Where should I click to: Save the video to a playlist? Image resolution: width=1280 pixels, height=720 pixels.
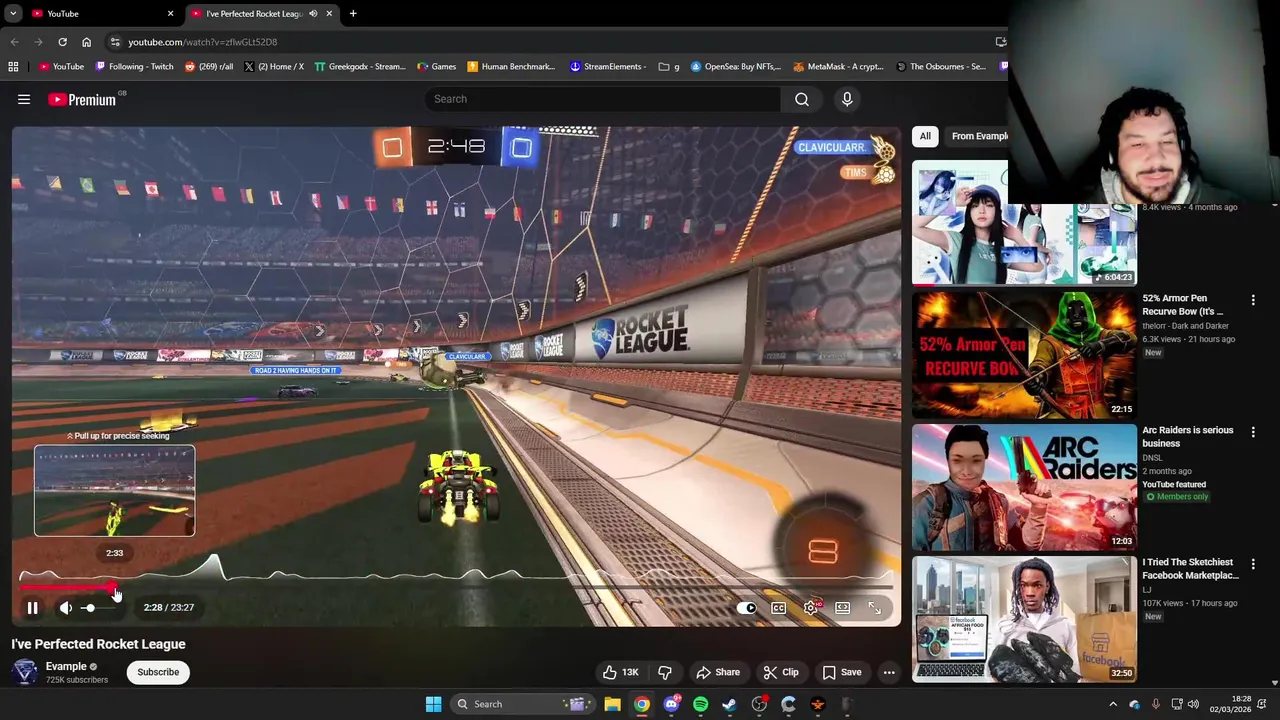[842, 672]
